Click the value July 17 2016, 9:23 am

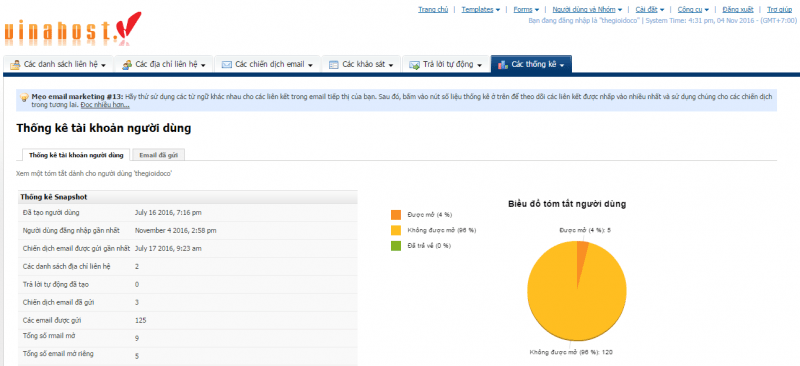[169, 249]
